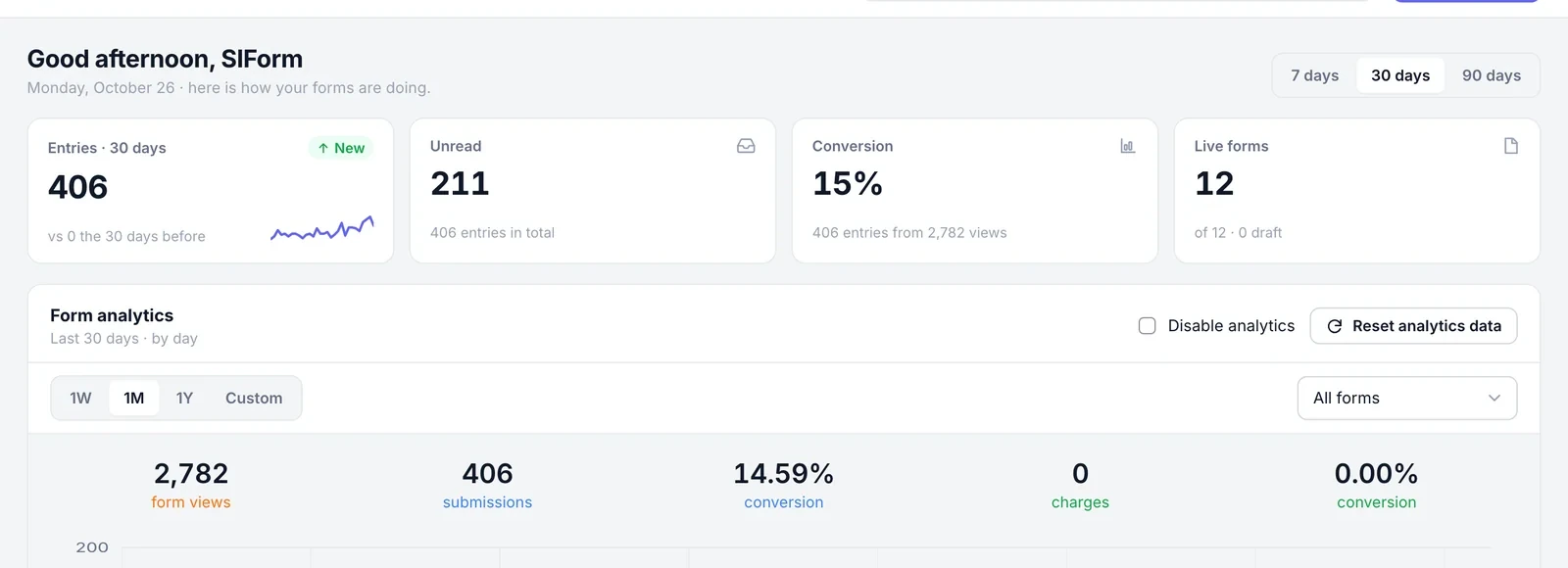
Task: Click the refresh icon in Reset analytics data
Action: click(x=1335, y=326)
